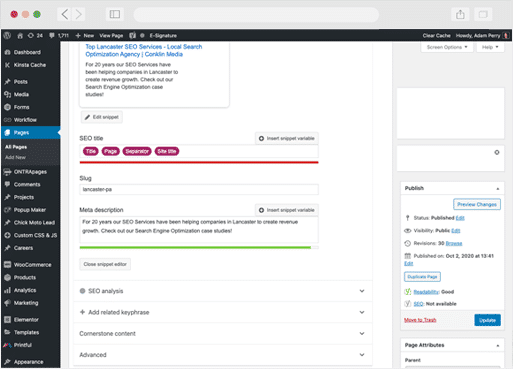This screenshot has width=513, height=369.
Task: Select the Pages sidebar menu
Action: click(x=31, y=132)
